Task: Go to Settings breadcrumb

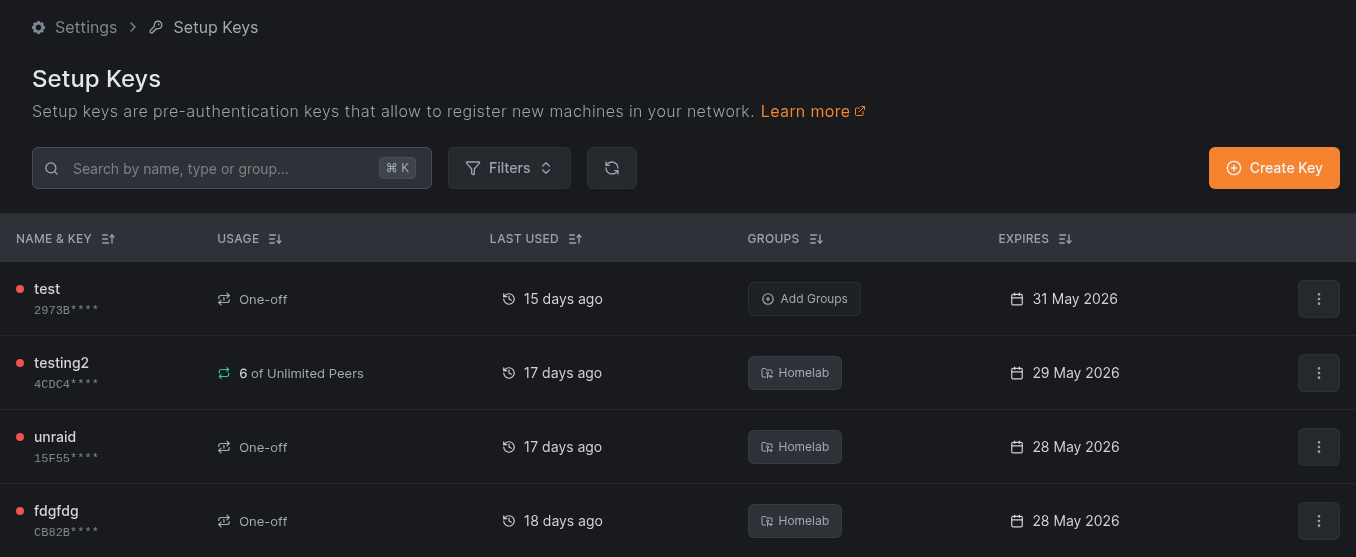Action: (x=75, y=27)
